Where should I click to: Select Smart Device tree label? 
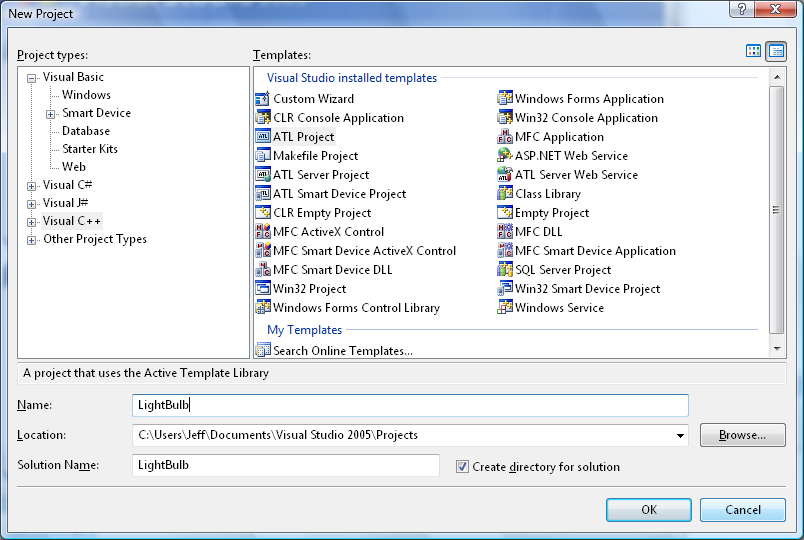point(96,113)
